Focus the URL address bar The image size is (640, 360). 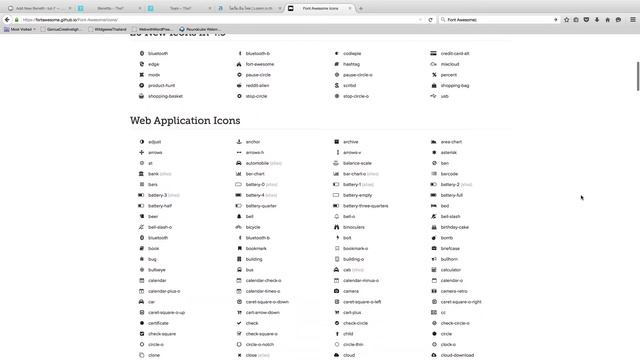coord(218,20)
